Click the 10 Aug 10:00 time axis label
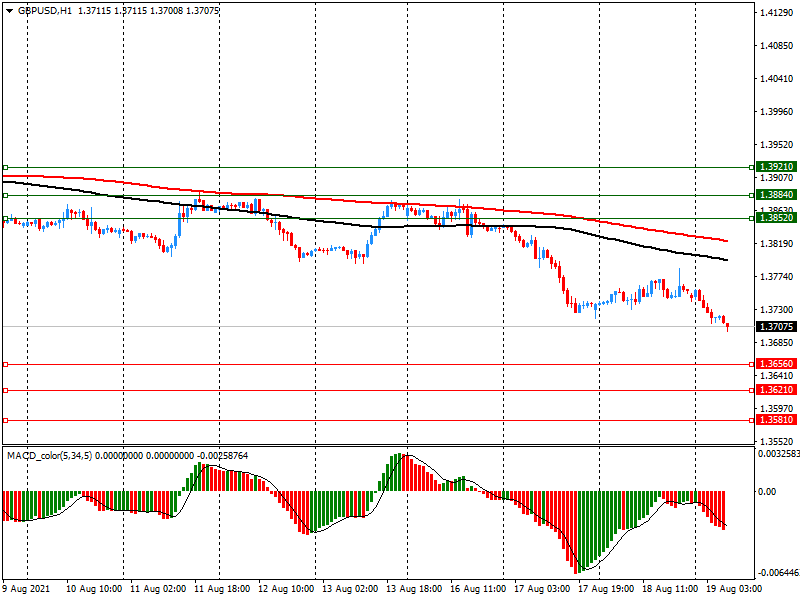 pyautogui.click(x=94, y=589)
